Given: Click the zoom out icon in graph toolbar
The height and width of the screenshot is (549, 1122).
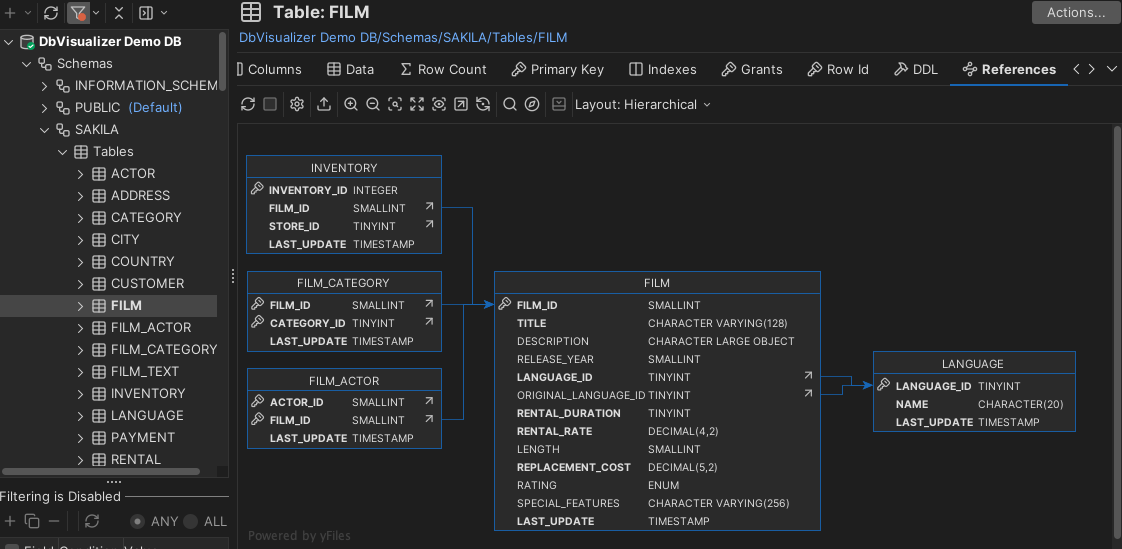Looking at the screenshot, I should click(x=373, y=104).
